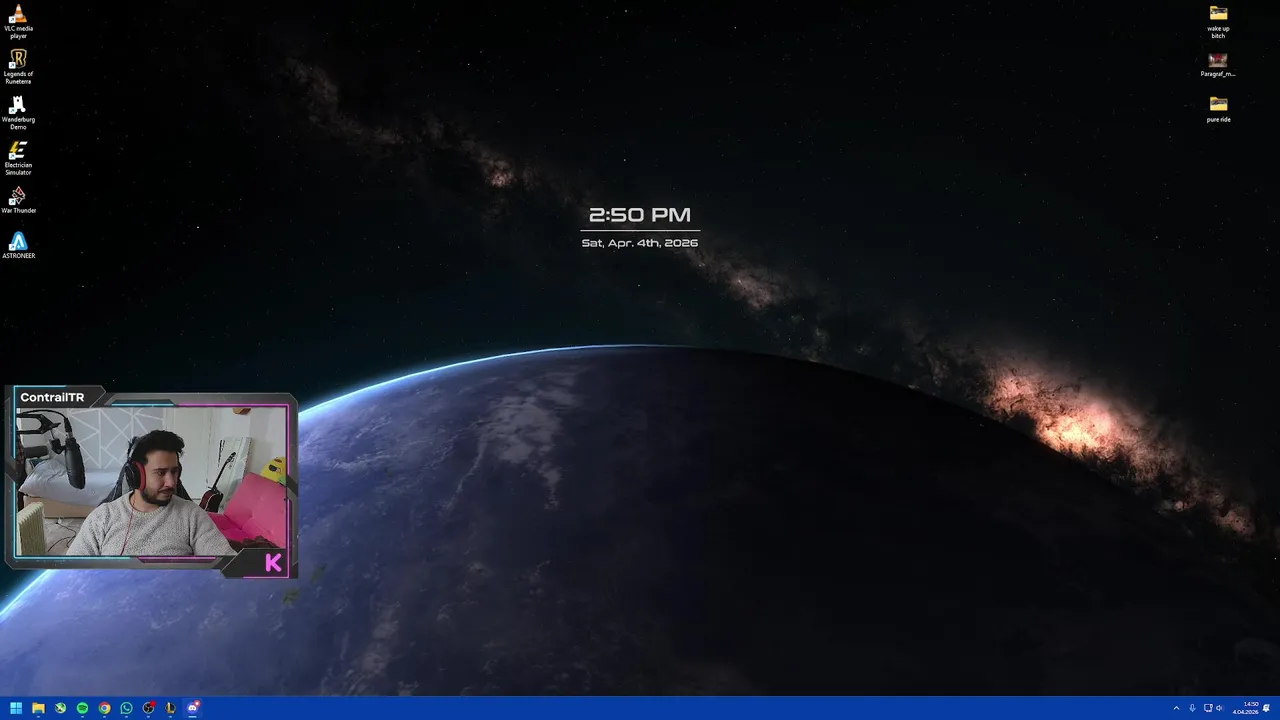Click the ContrailTR webcam overlay label

pos(52,397)
